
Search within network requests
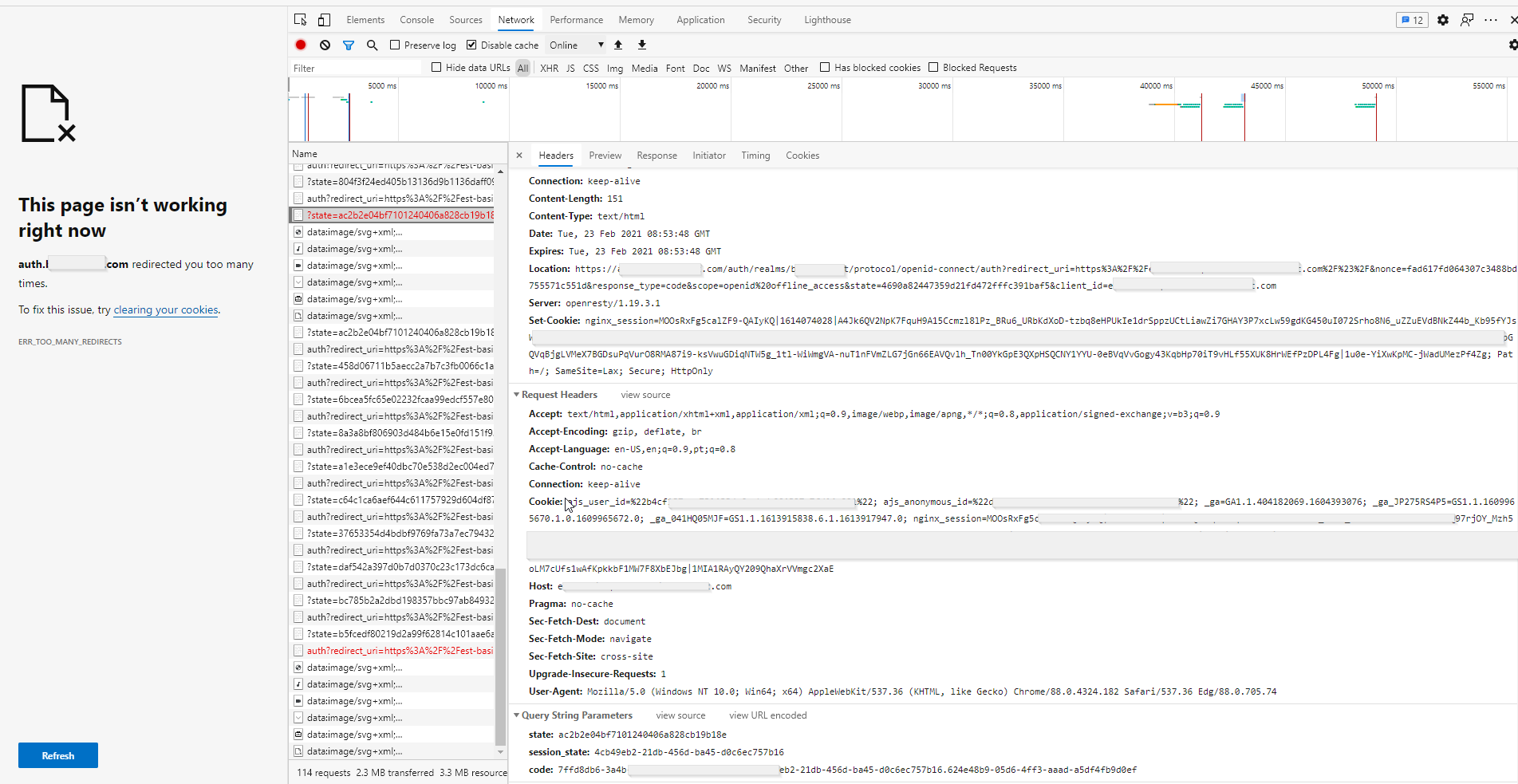(x=372, y=45)
